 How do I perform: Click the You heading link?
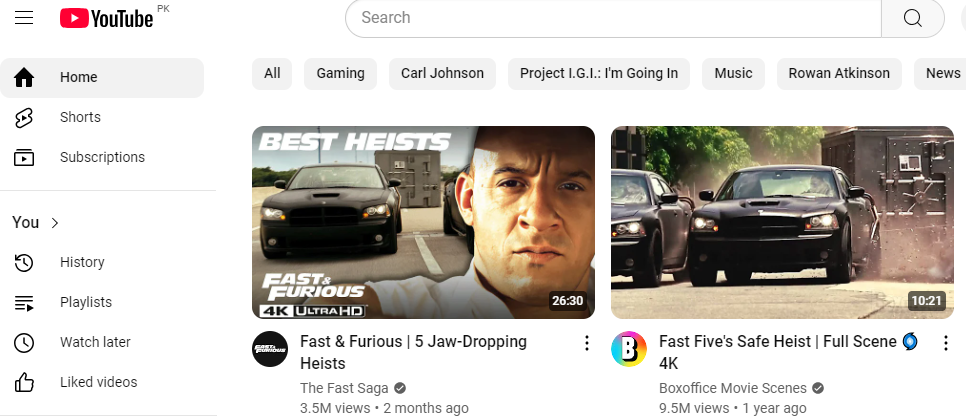coord(25,222)
